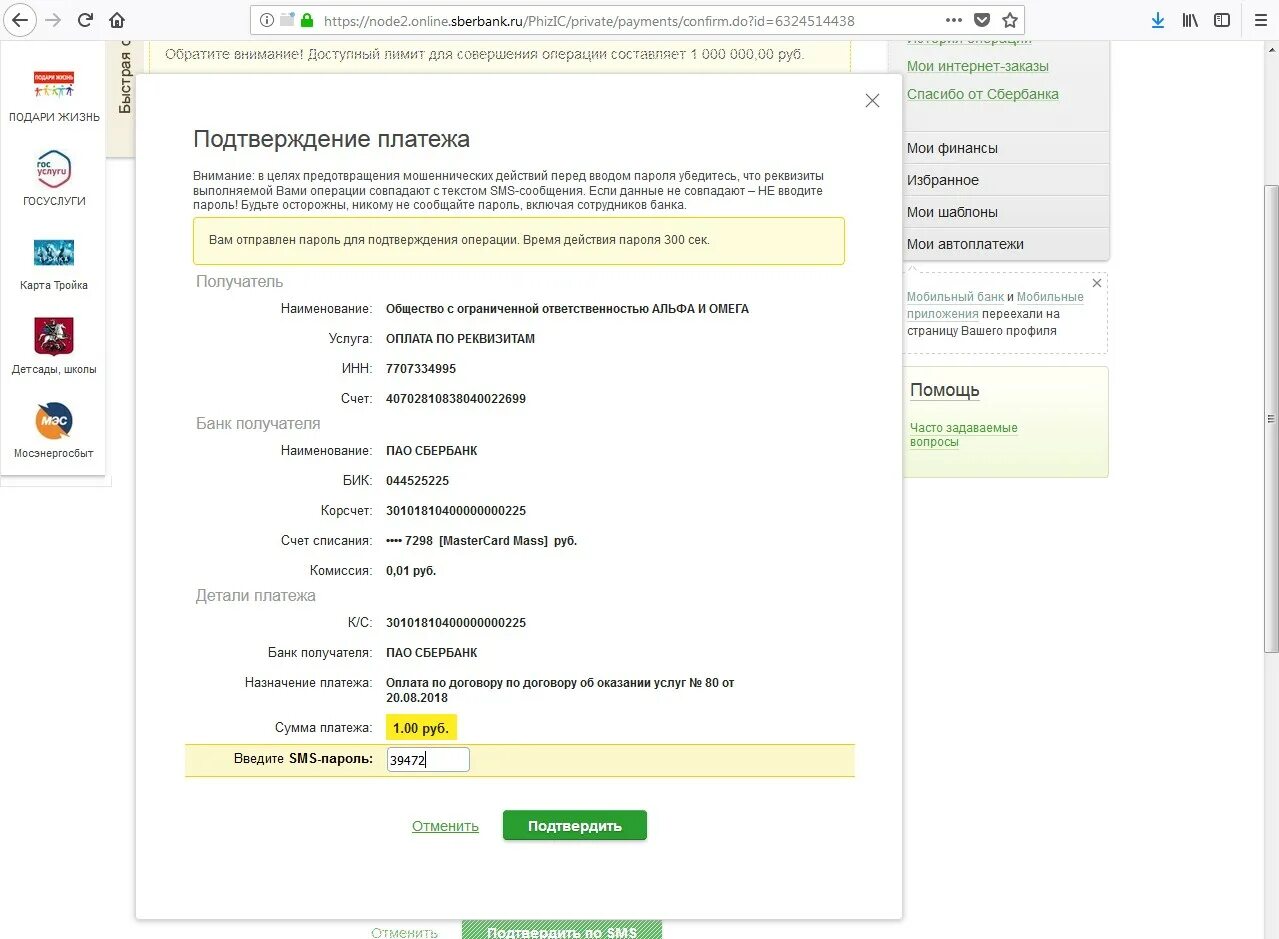Click the SMS-пароль input field

(x=428, y=760)
